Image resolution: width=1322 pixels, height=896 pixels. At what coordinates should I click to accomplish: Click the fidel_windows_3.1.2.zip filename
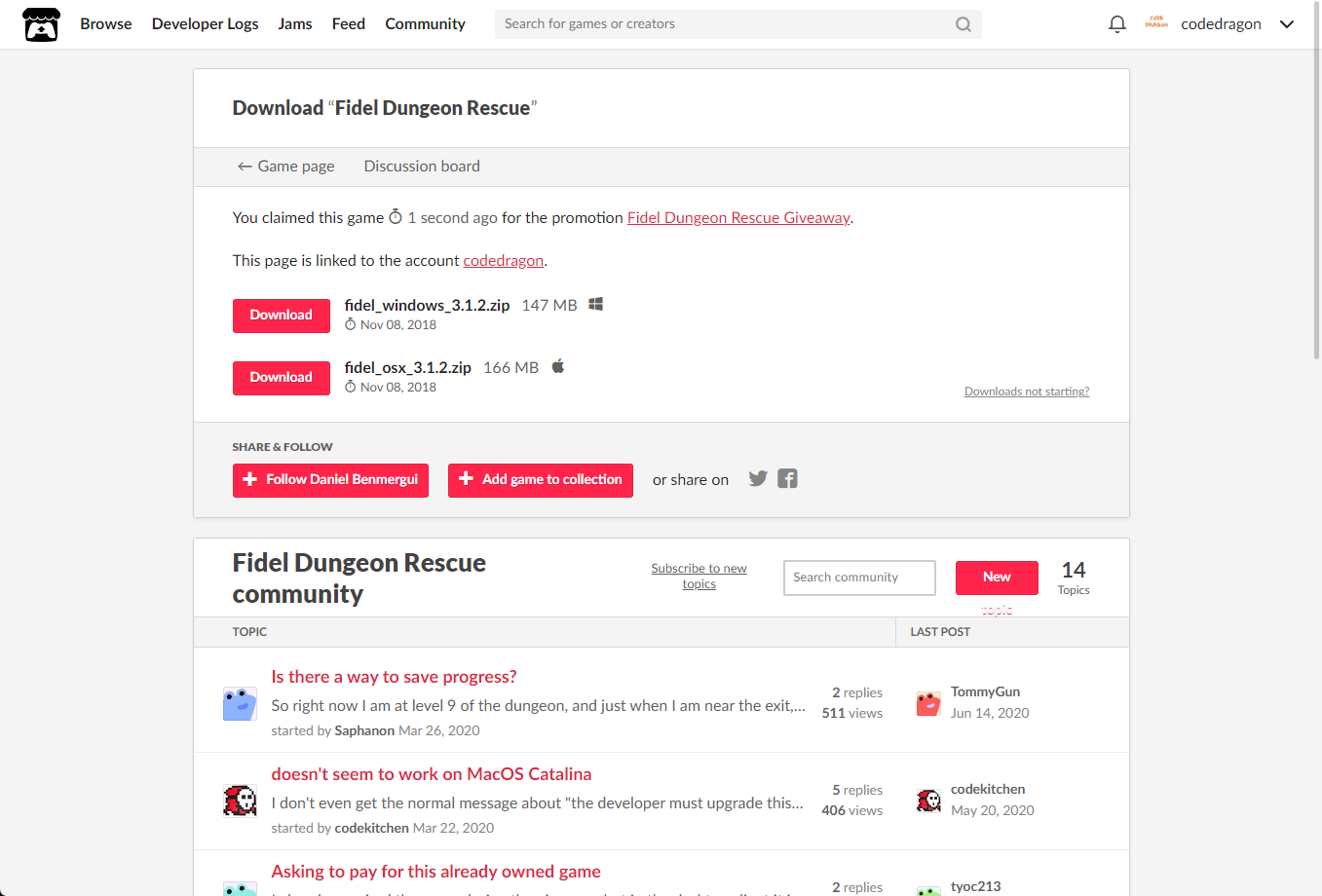(x=427, y=305)
